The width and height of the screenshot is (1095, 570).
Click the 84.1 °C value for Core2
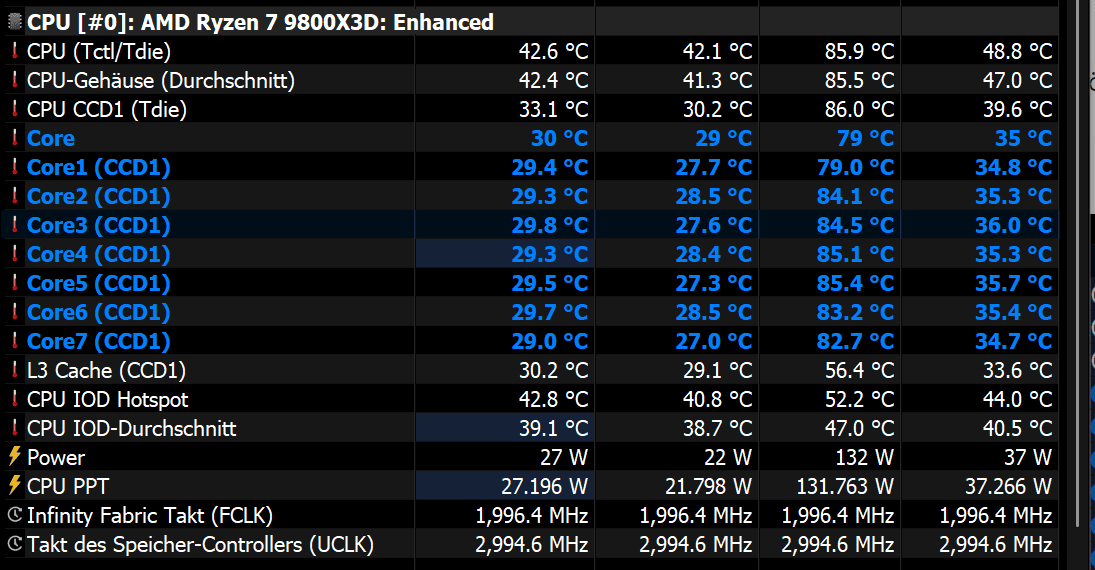[x=855, y=196]
